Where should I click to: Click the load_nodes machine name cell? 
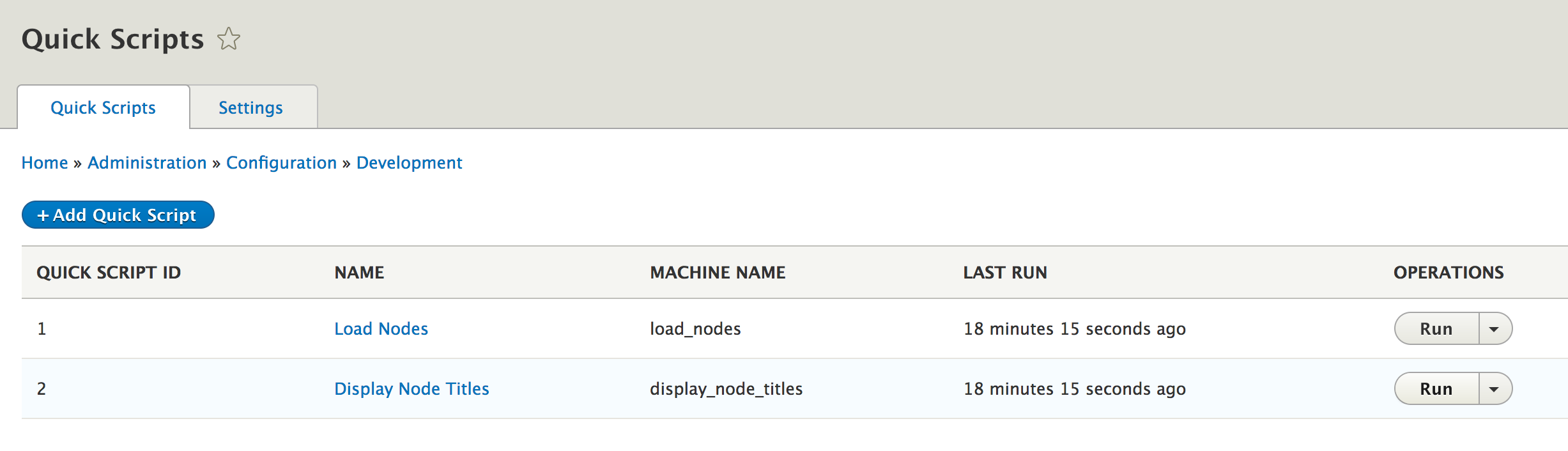695,329
